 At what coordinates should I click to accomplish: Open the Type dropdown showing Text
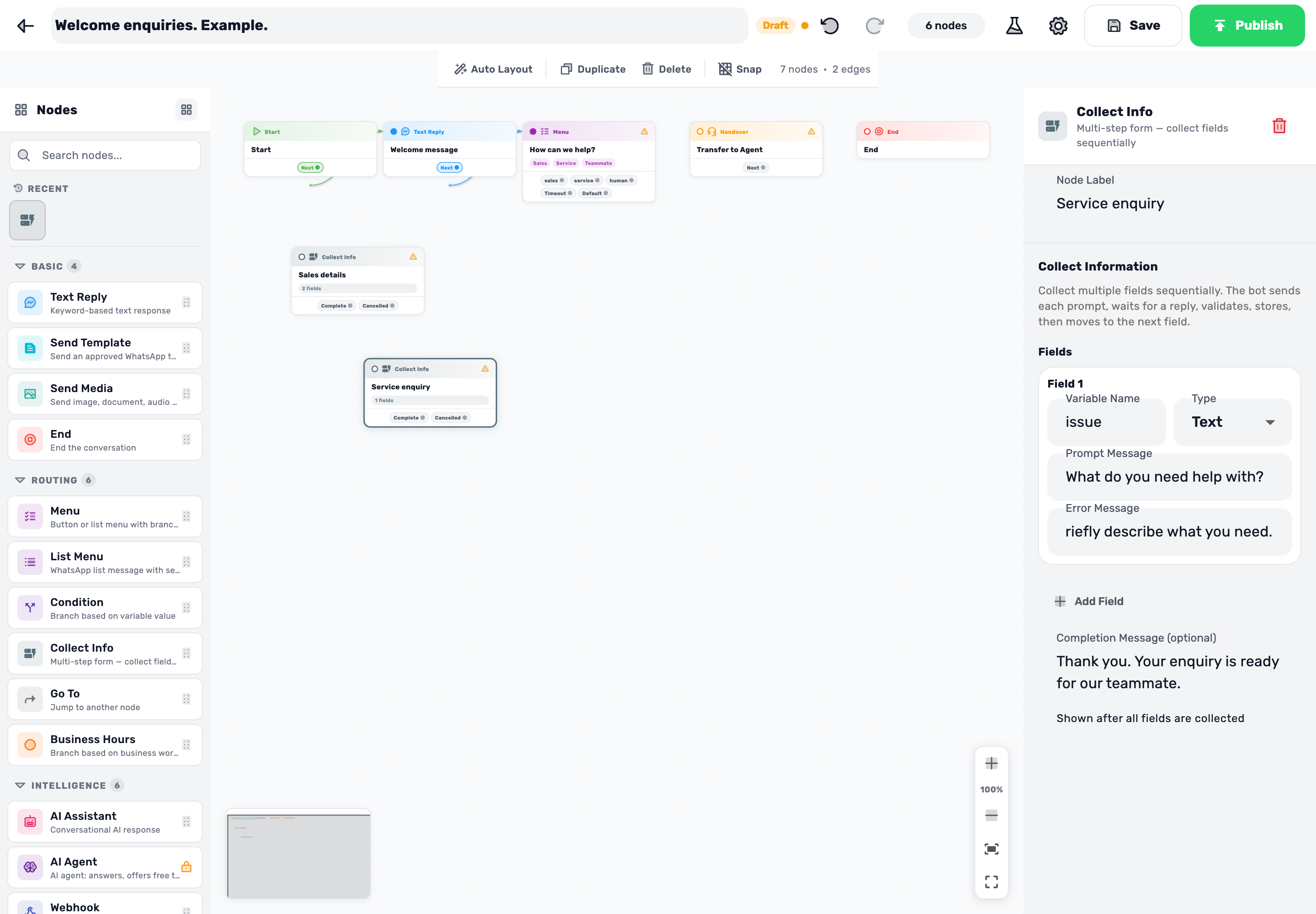(x=1232, y=422)
